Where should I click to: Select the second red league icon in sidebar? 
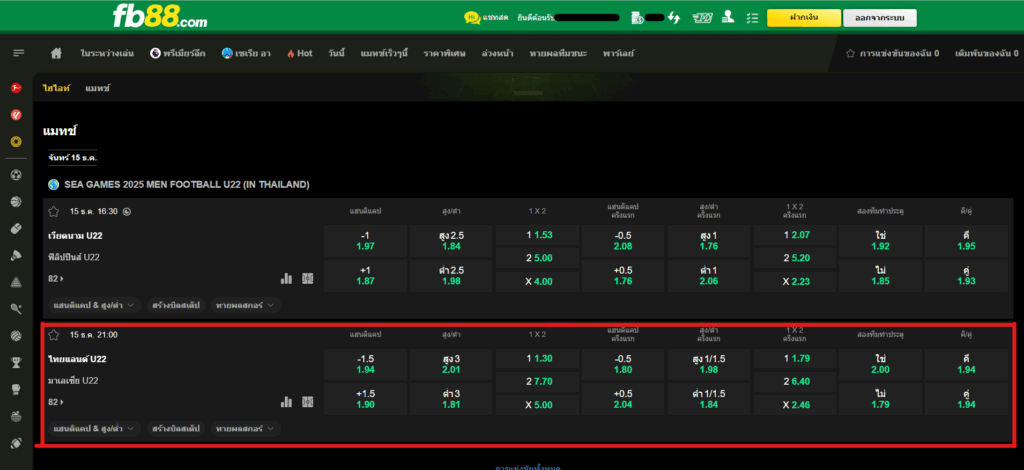pyautogui.click(x=16, y=114)
